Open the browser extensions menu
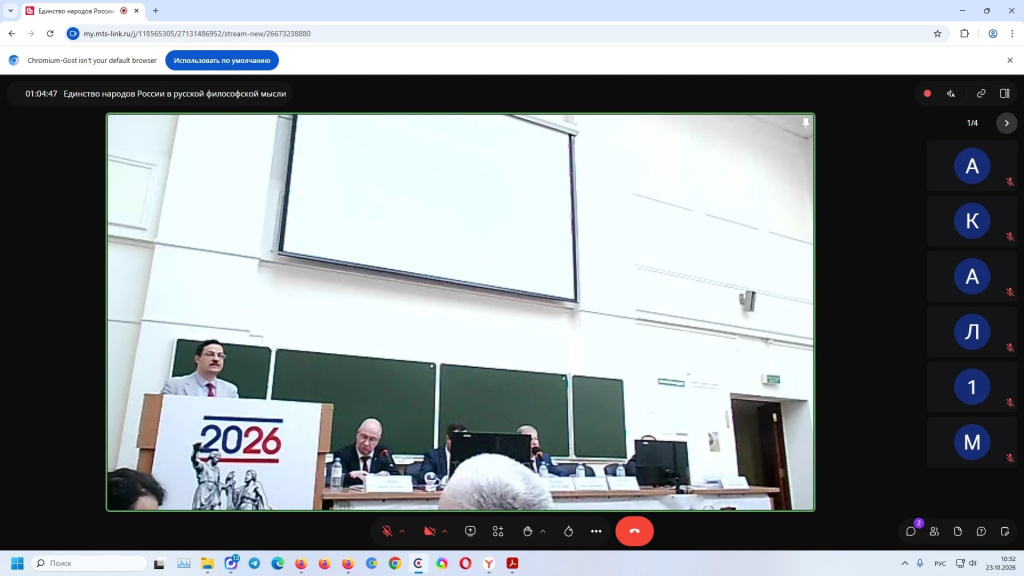Image resolution: width=1024 pixels, height=576 pixels. pyautogui.click(x=965, y=33)
